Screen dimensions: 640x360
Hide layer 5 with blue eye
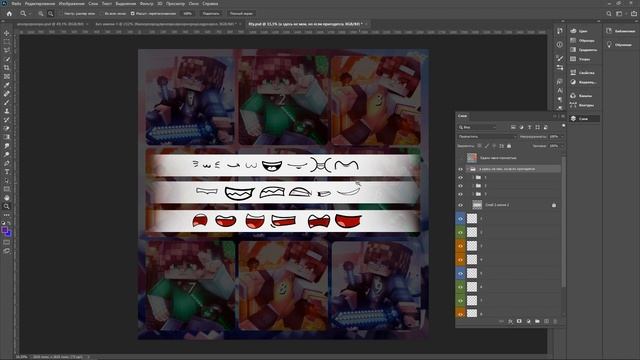460,273
